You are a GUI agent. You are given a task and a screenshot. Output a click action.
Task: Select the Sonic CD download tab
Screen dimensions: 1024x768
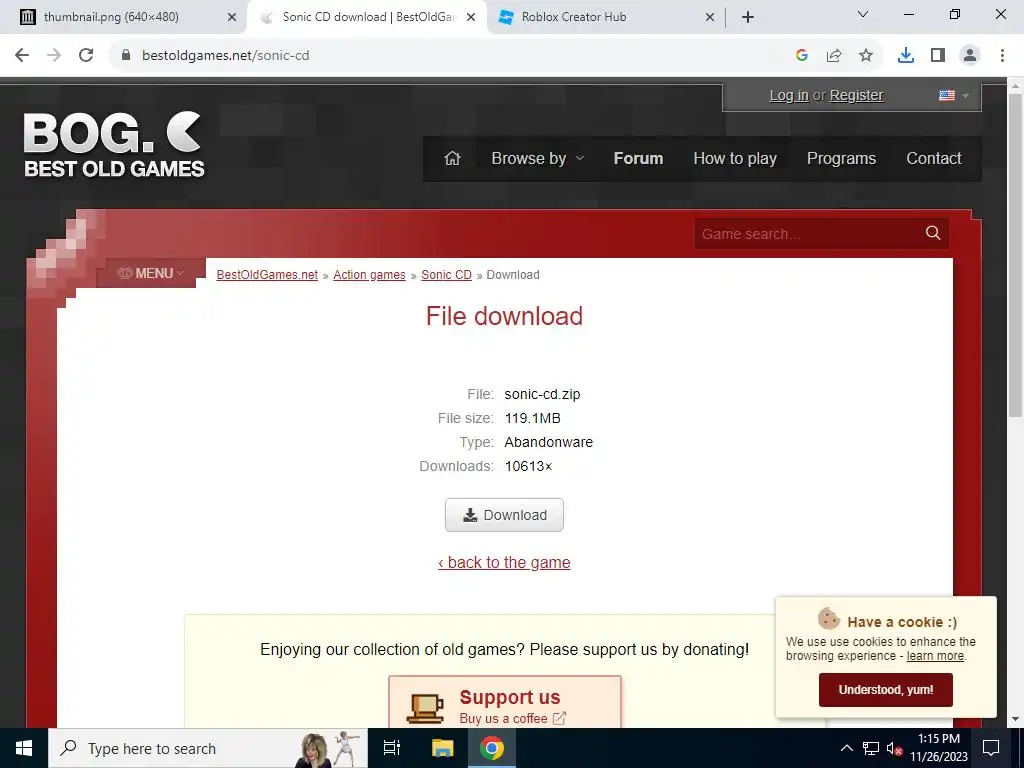click(x=366, y=18)
